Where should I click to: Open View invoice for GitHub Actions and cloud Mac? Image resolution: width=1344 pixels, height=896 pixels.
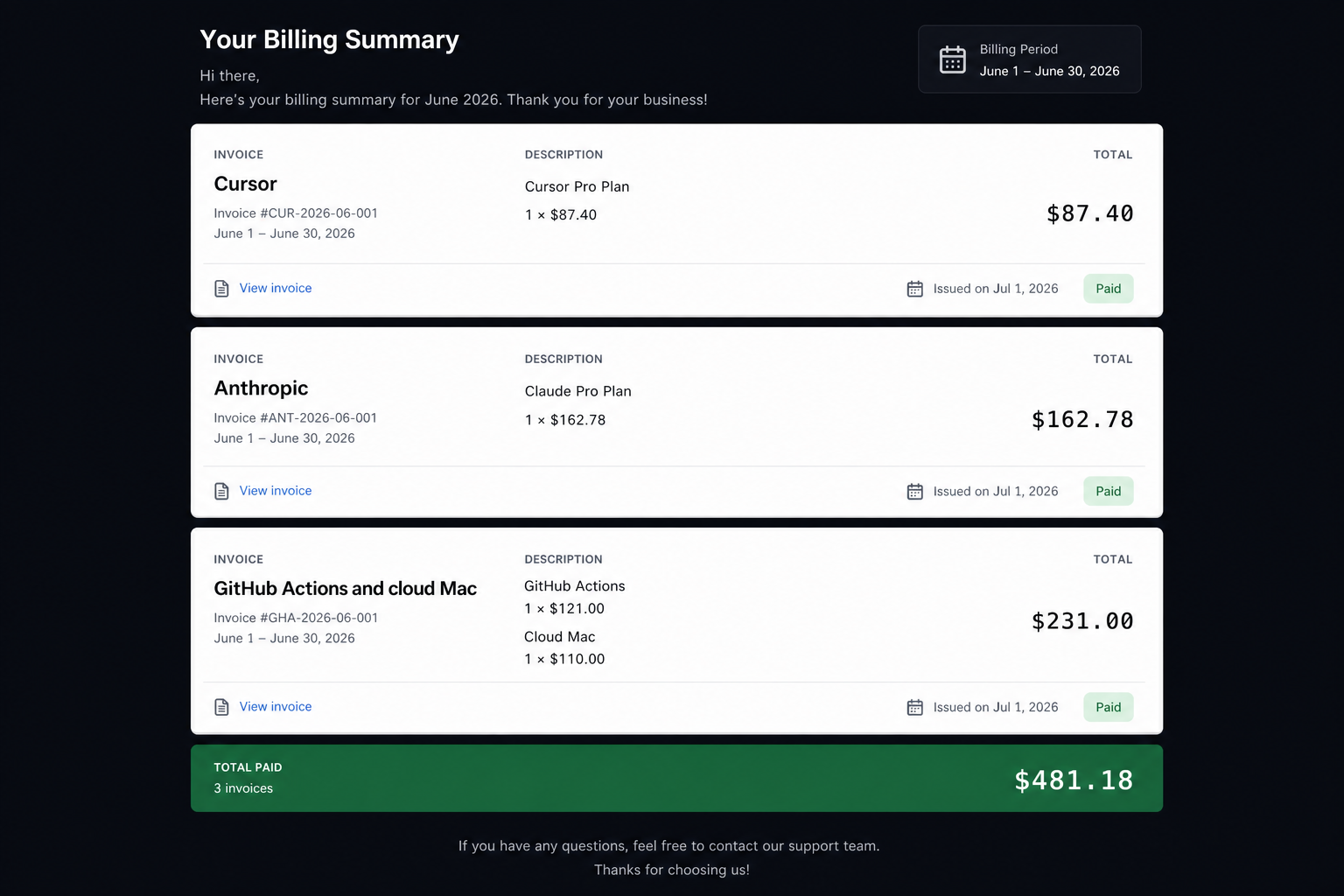[x=276, y=706]
